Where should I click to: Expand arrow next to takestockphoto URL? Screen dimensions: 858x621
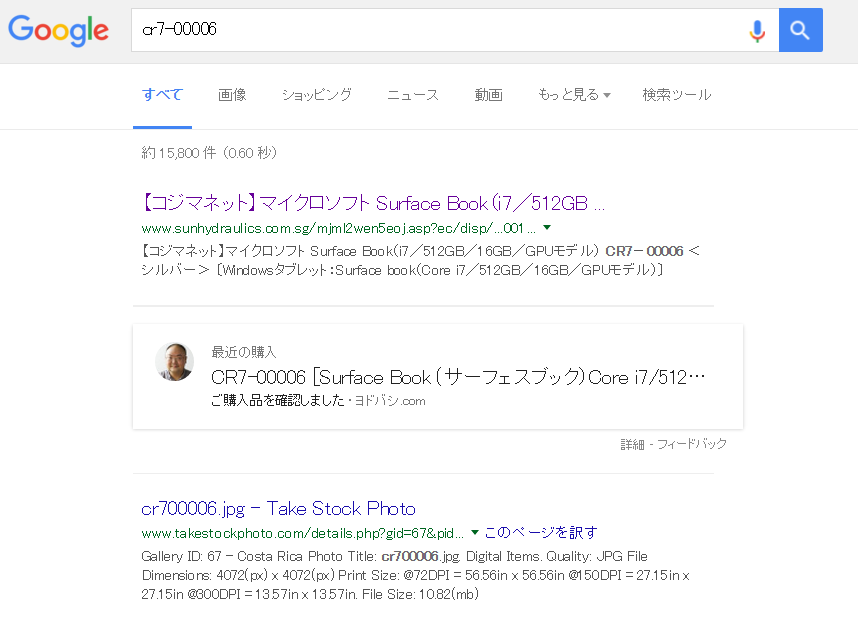(475, 532)
